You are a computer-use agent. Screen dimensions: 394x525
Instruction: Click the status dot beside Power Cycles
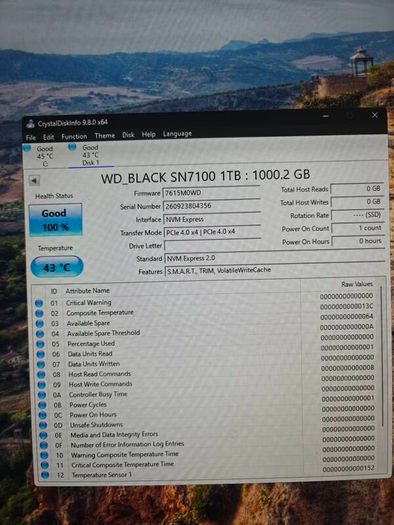42,405
